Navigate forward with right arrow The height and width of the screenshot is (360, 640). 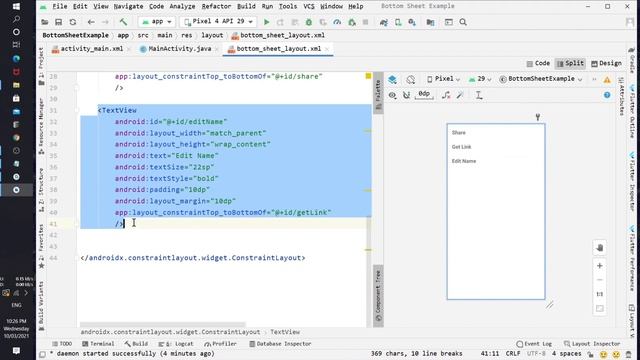click(x=105, y=22)
